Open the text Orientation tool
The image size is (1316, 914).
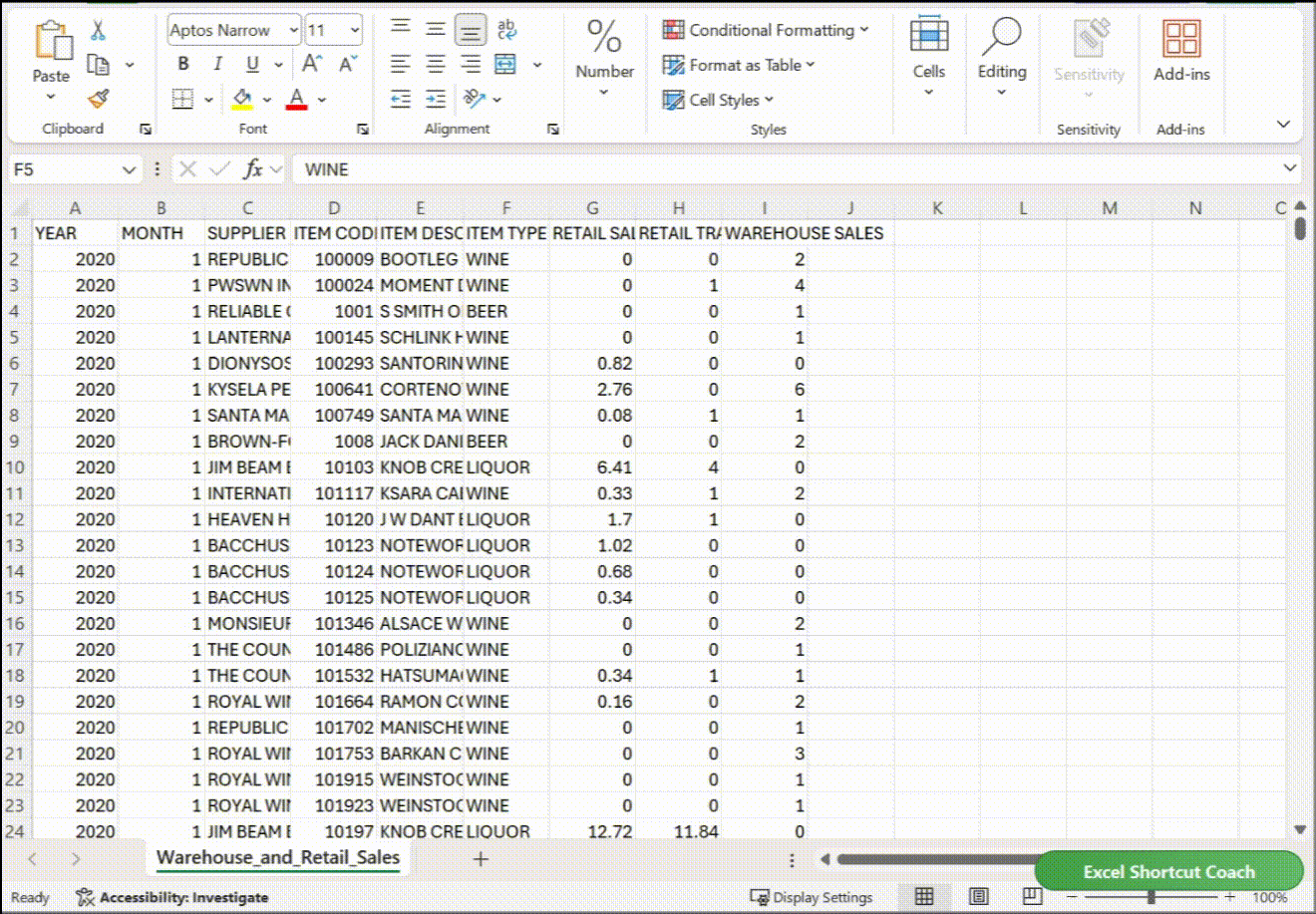pos(475,99)
